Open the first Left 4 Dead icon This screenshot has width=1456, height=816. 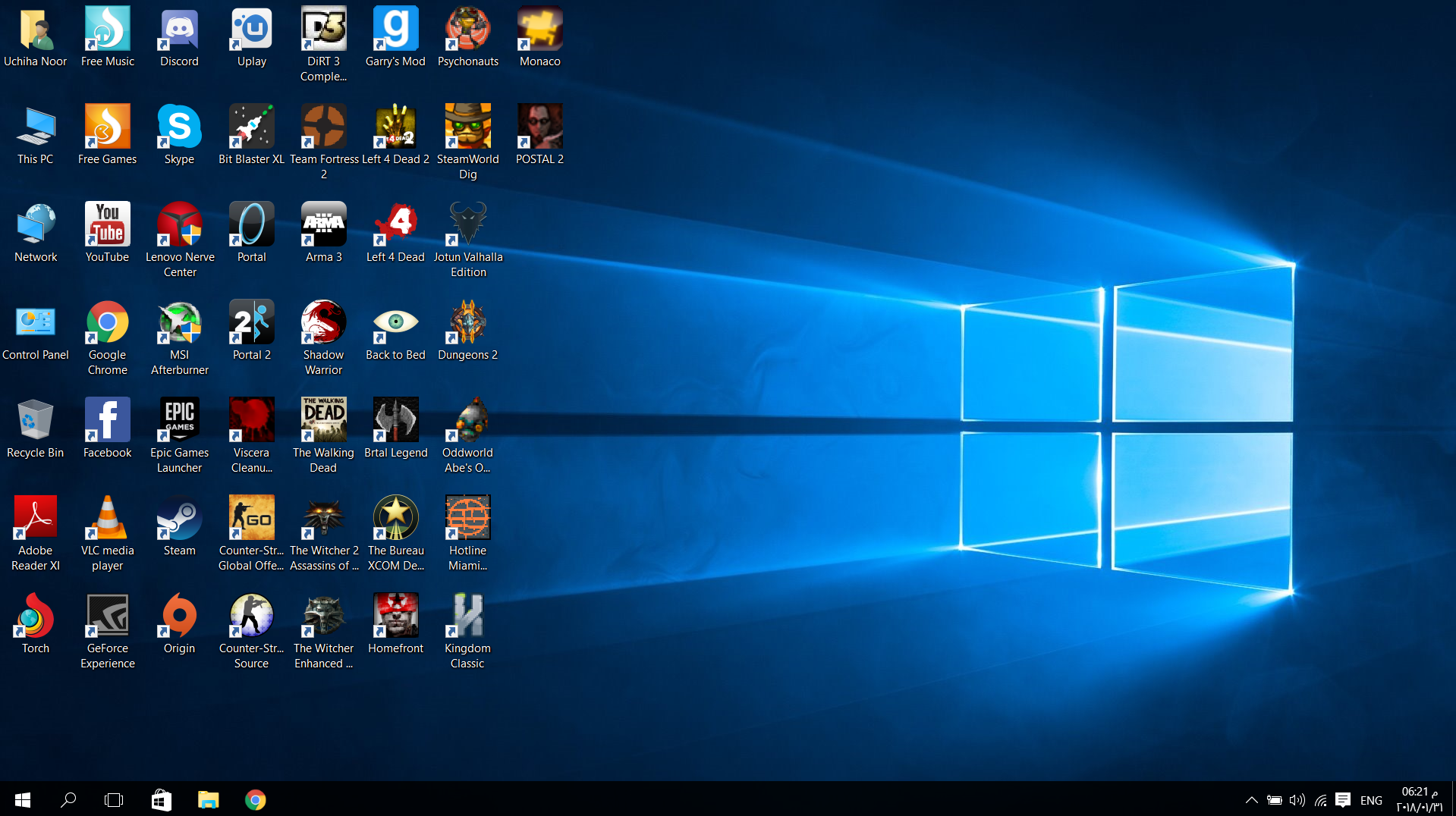(x=396, y=224)
